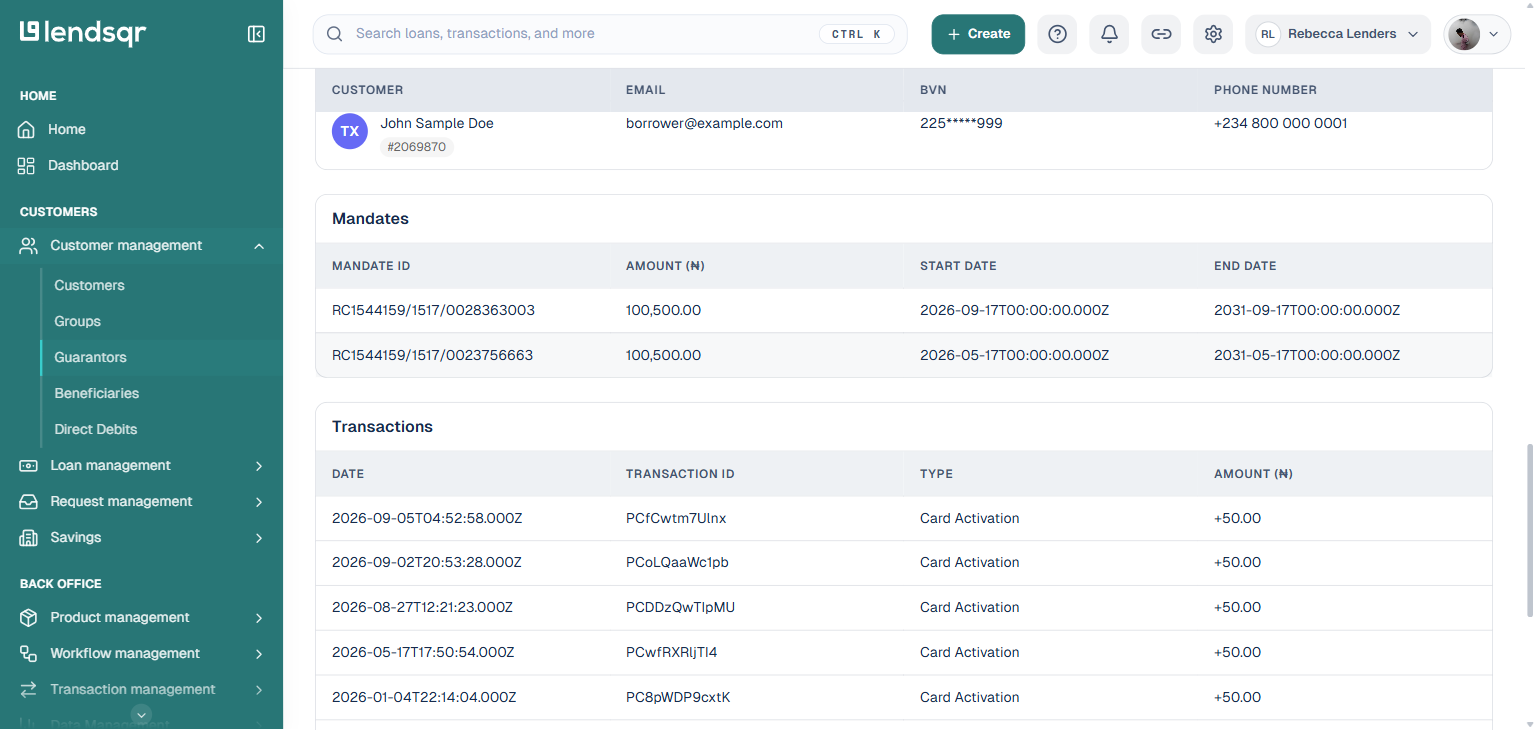
Task: Click the Home house icon
Action: (x=27, y=130)
